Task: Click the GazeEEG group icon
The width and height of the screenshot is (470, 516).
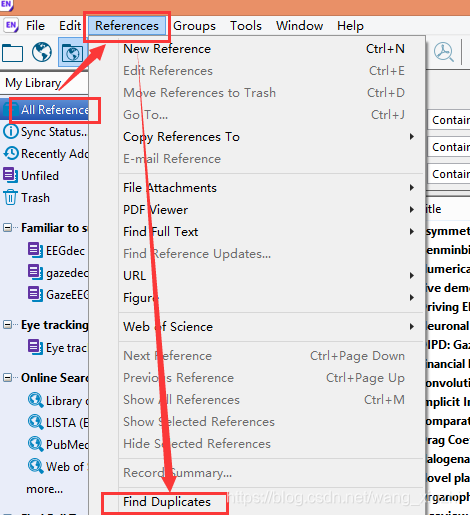Action: [35, 294]
